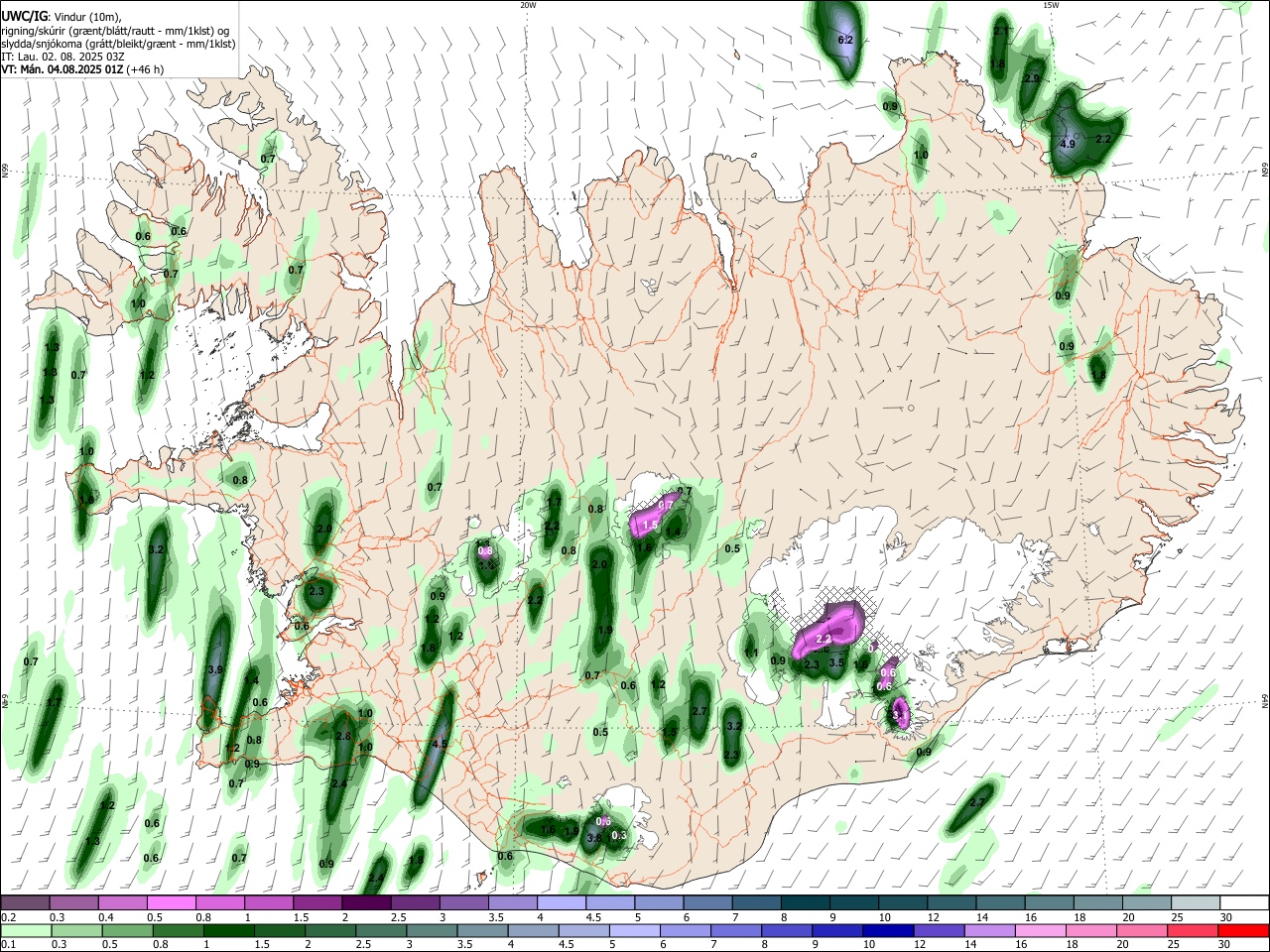Click the VT: Mán. 04.08.2025 01Z (+46 h) line

[x=82, y=69]
